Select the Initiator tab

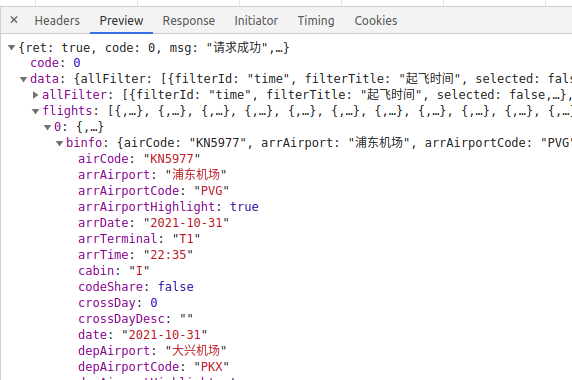point(256,21)
